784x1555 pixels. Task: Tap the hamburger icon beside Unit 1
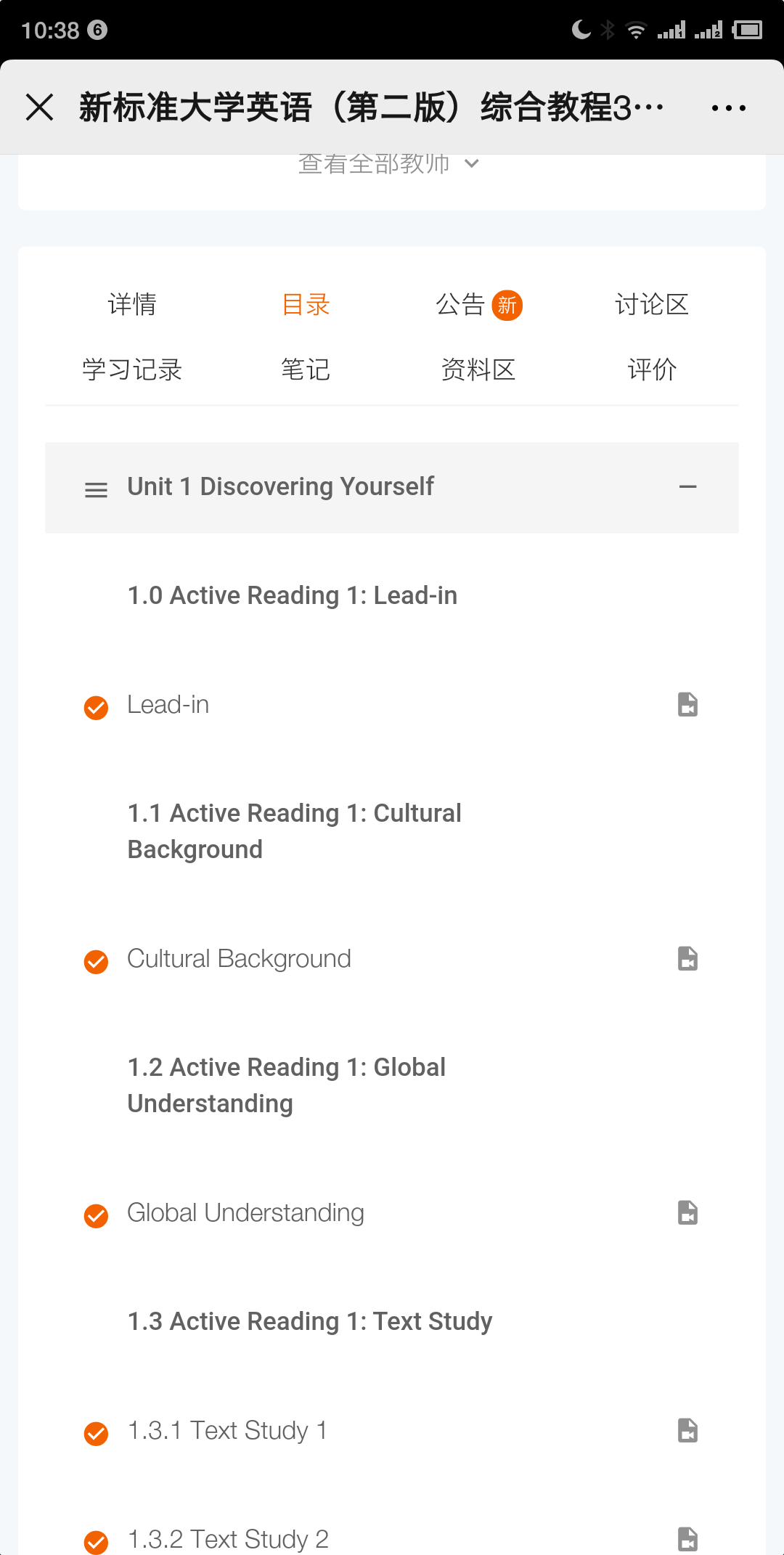coord(96,490)
